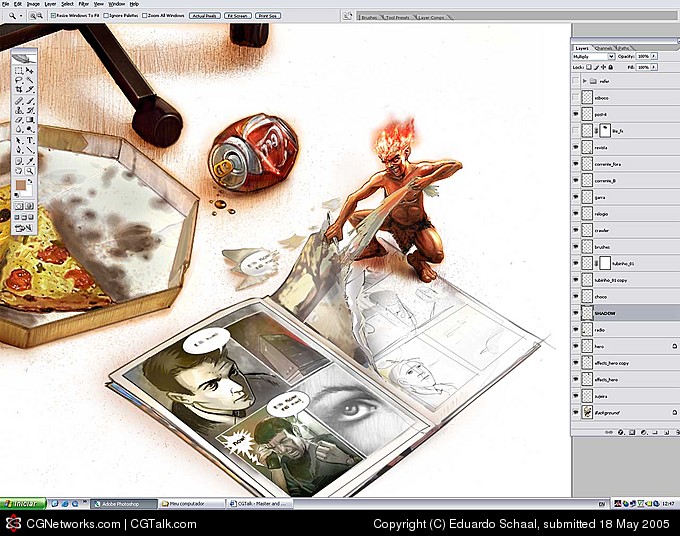The height and width of the screenshot is (536, 680).
Task: Expand the refer layer group
Action: 585,81
